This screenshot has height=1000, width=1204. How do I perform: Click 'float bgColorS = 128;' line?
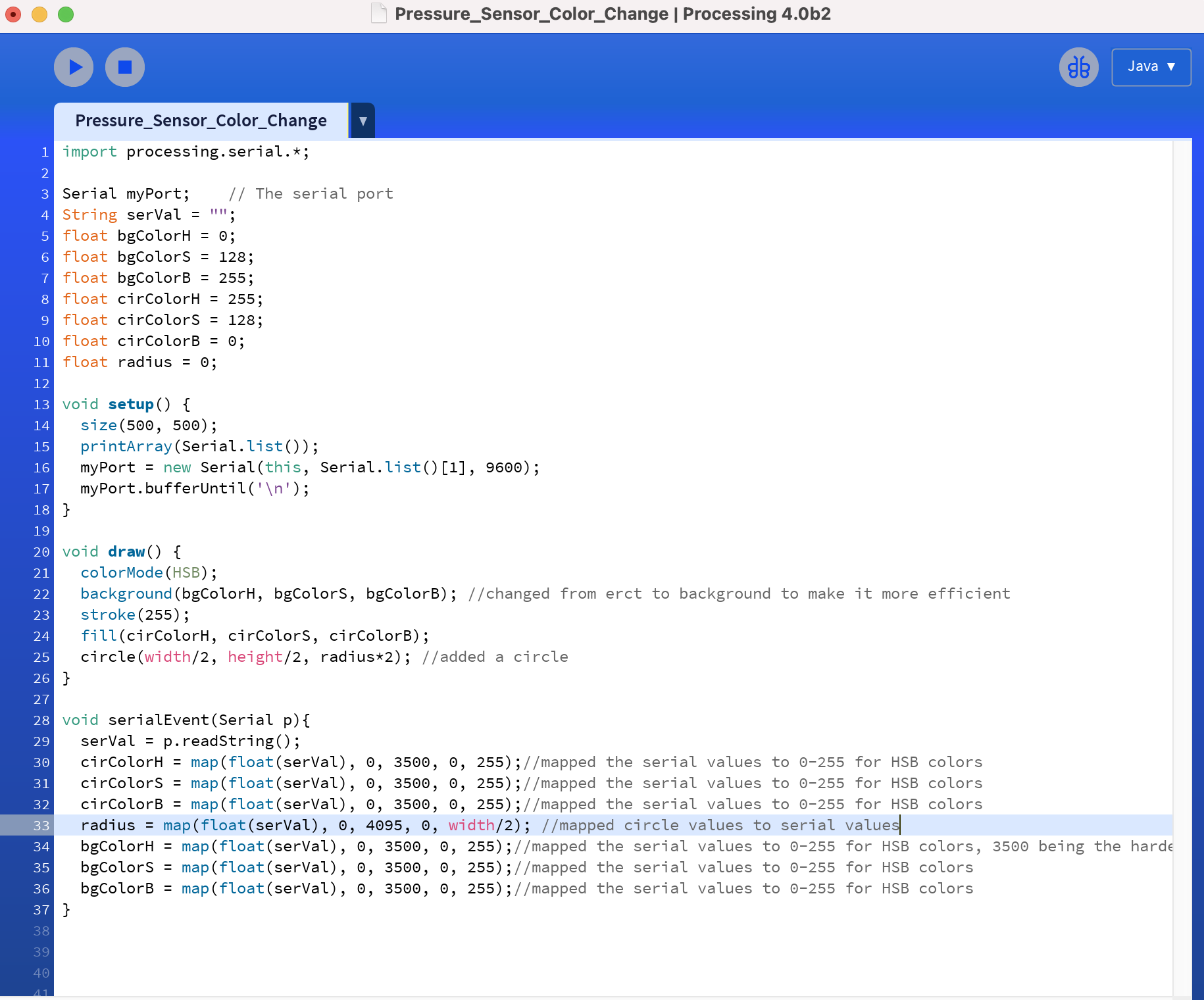(158, 257)
